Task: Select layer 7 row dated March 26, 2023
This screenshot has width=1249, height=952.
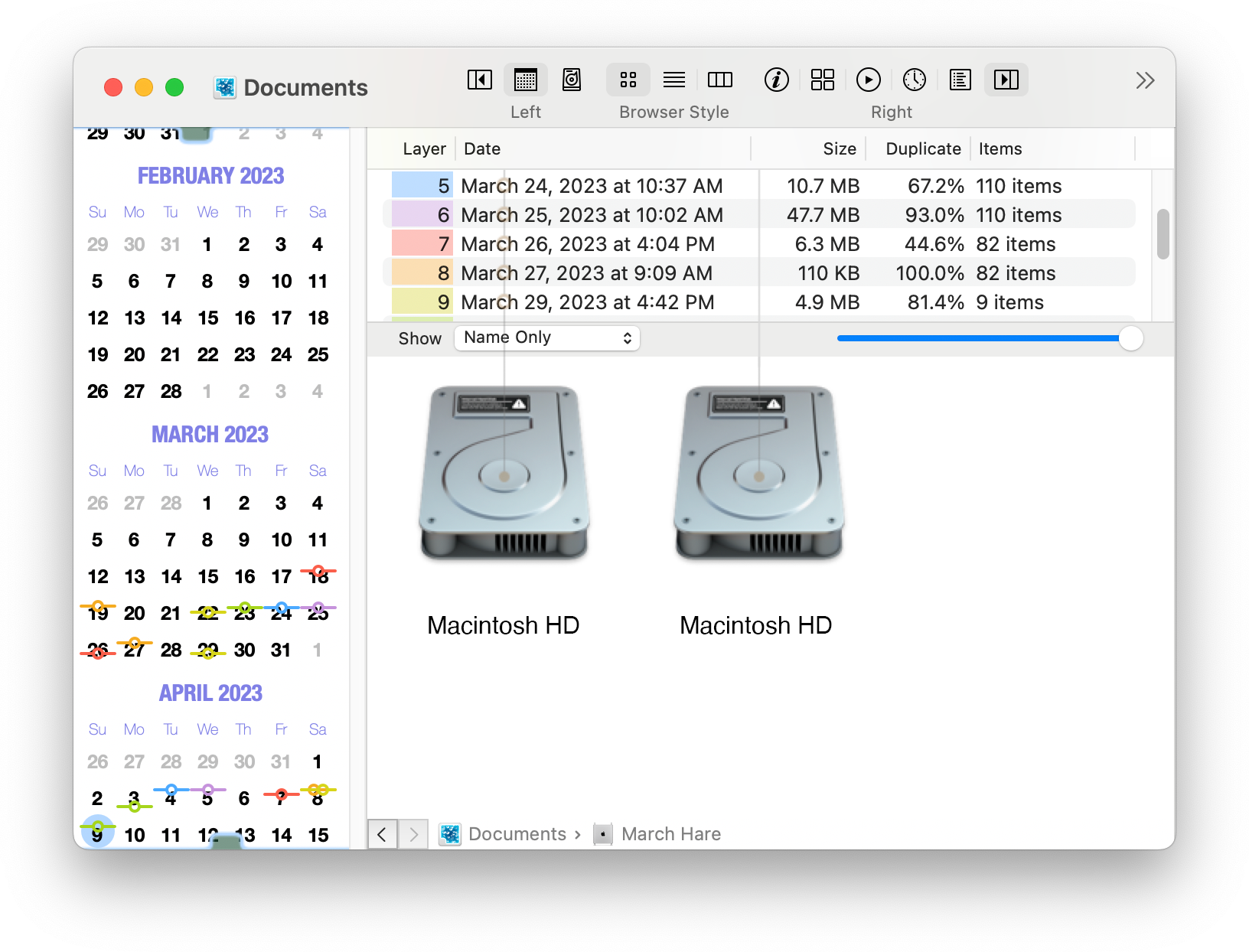Action: (x=758, y=244)
